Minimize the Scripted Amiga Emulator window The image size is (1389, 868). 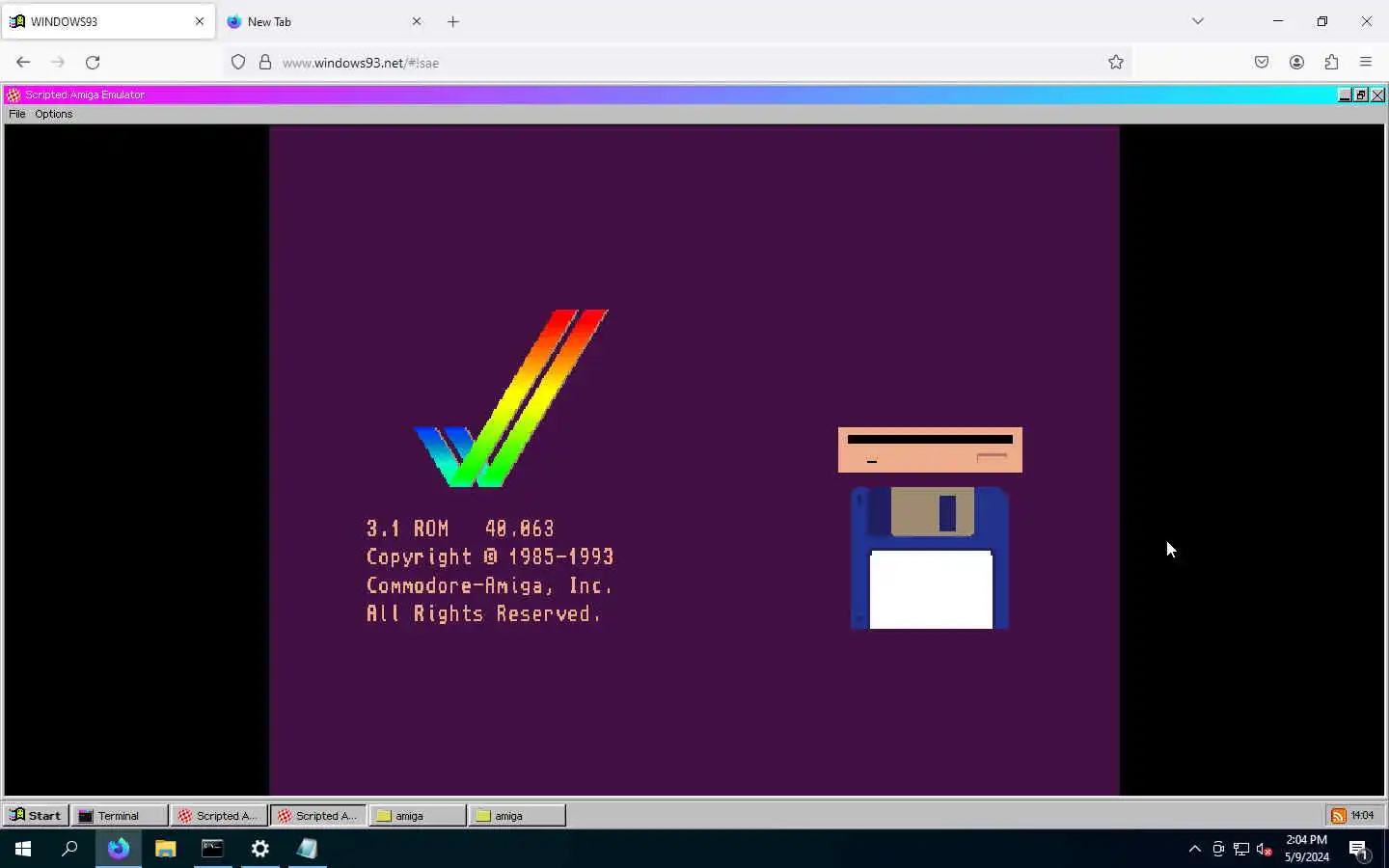click(1345, 95)
